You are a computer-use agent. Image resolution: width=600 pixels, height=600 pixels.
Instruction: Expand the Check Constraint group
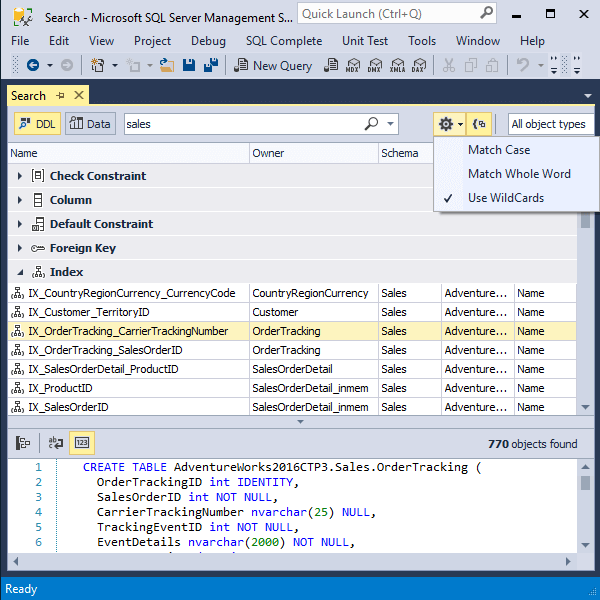coord(20,176)
